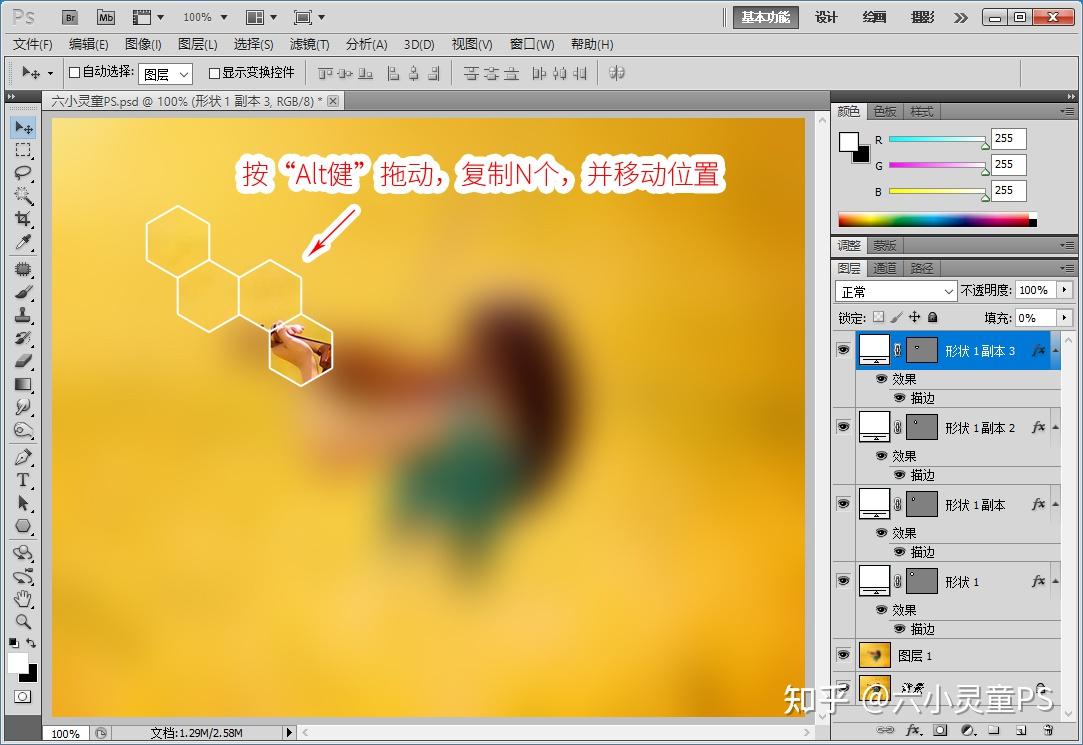Select the Lasso tool
This screenshot has width=1083, height=745.
(x=23, y=173)
